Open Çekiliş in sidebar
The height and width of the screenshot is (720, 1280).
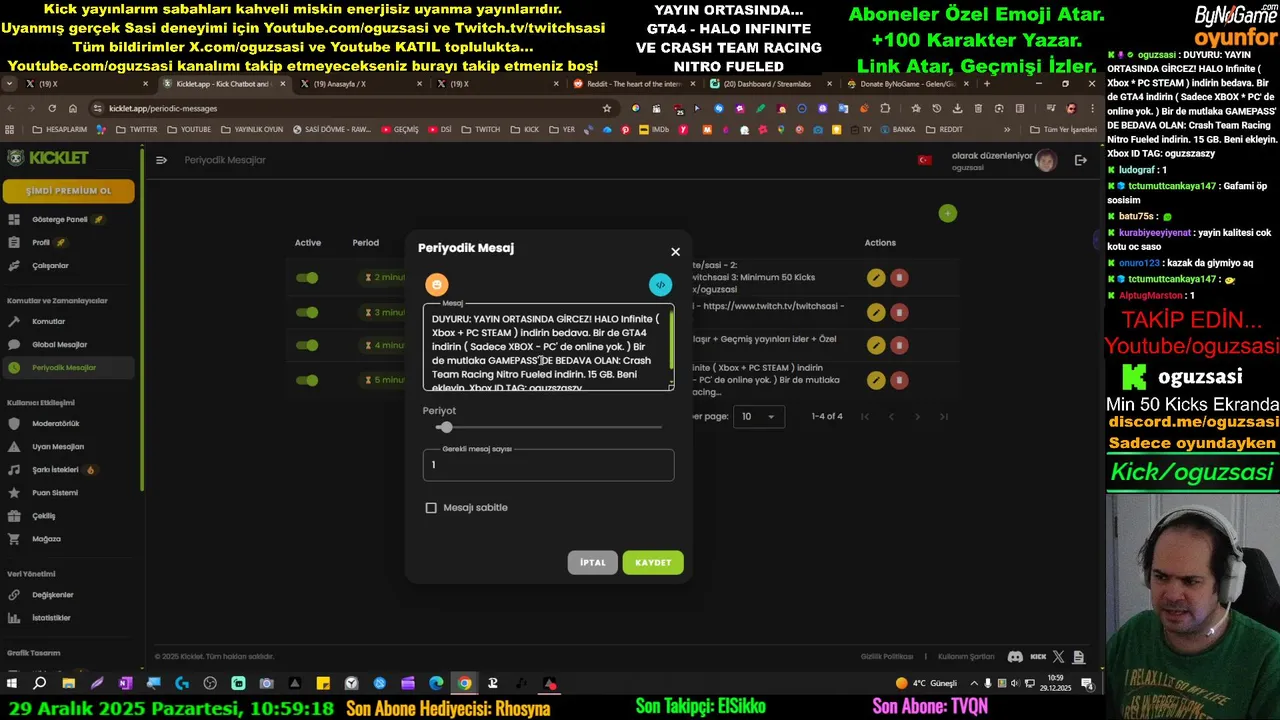(68, 516)
